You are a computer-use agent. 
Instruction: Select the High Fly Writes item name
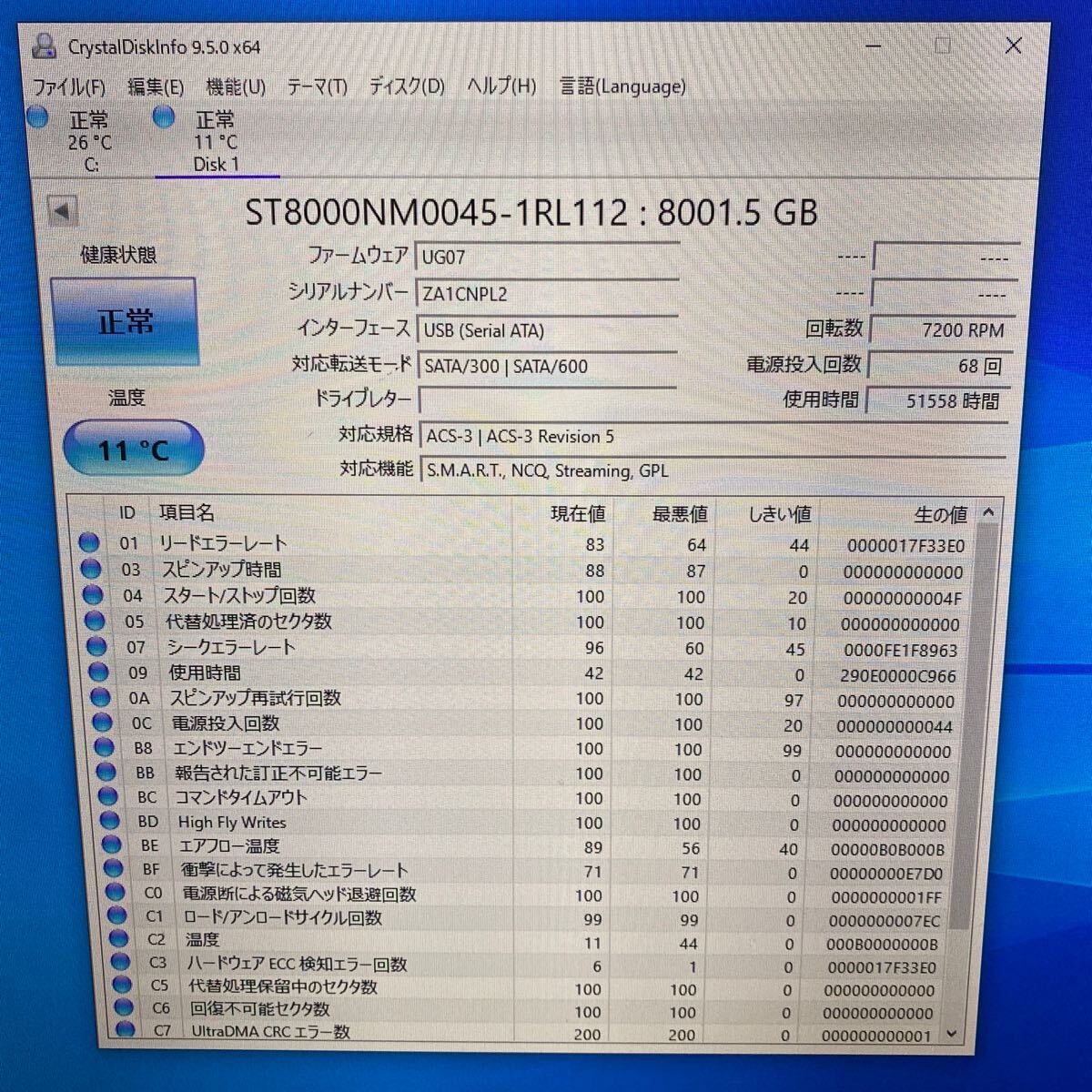(x=232, y=822)
